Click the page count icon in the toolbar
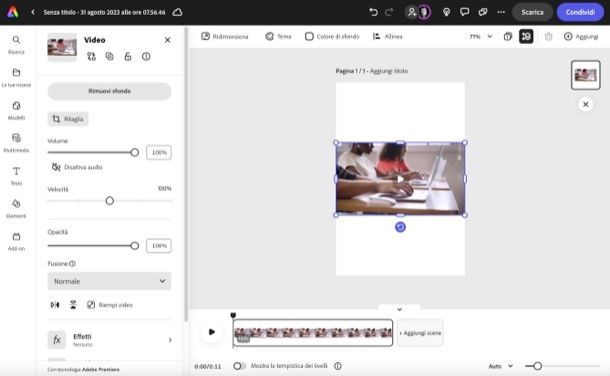The image size is (610, 376). [x=508, y=37]
